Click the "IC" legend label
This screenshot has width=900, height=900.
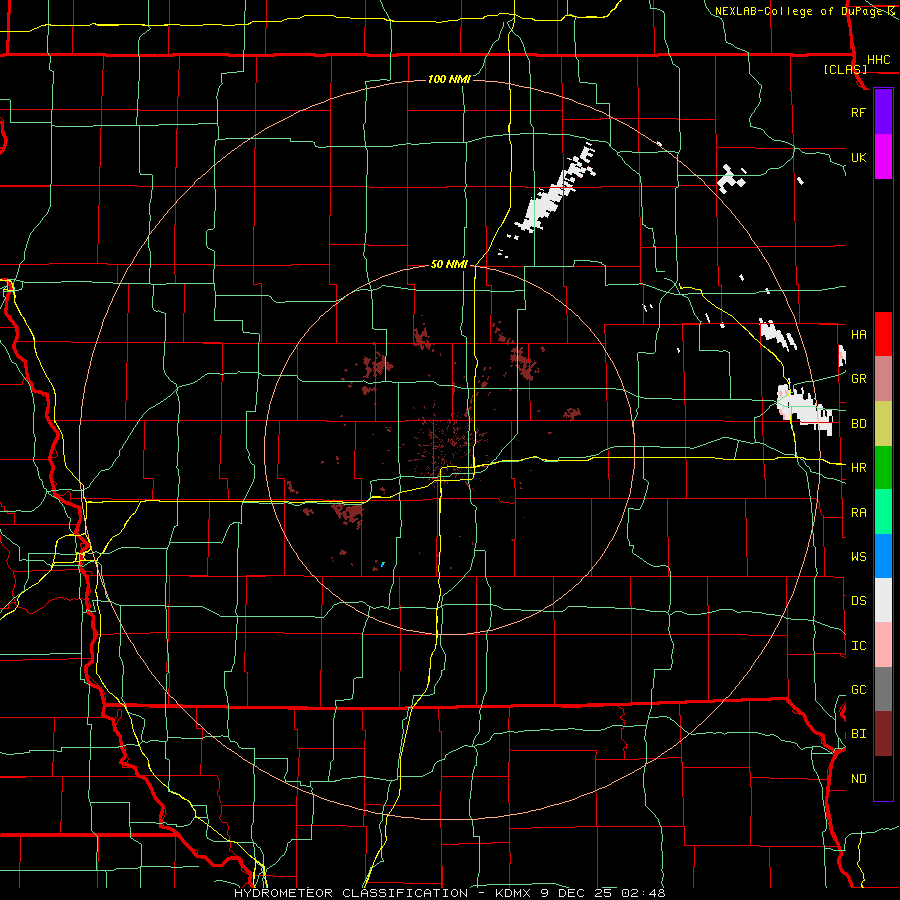858,646
